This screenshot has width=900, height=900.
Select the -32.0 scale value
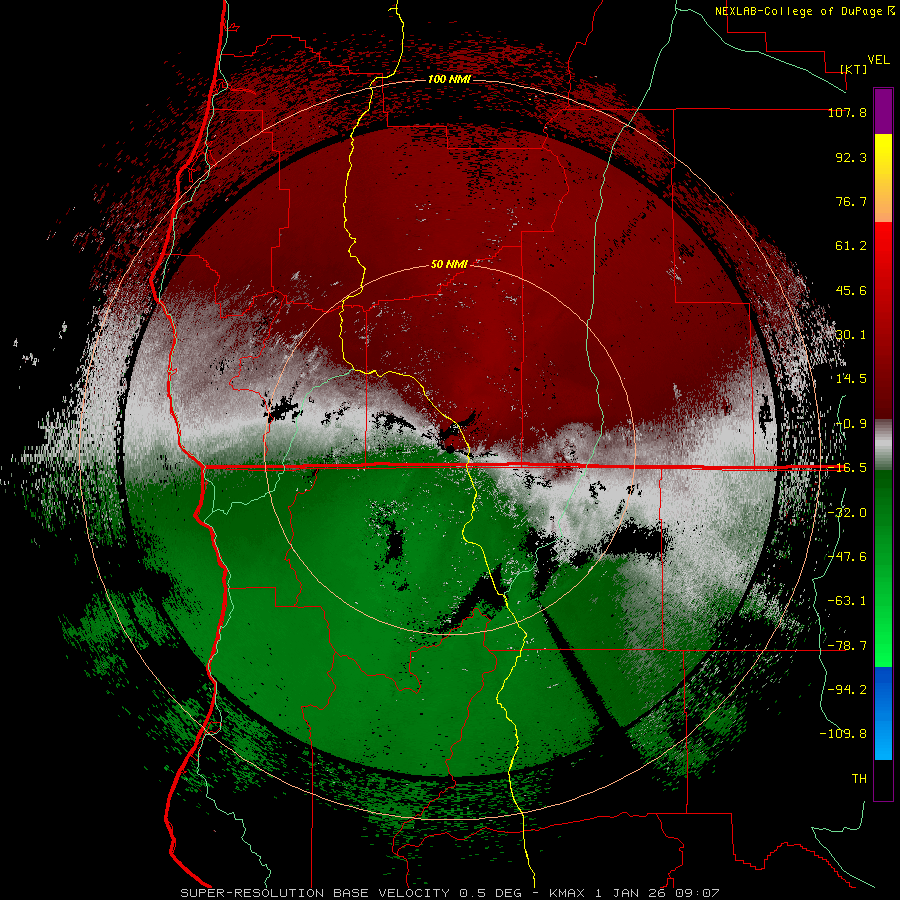pyautogui.click(x=847, y=513)
